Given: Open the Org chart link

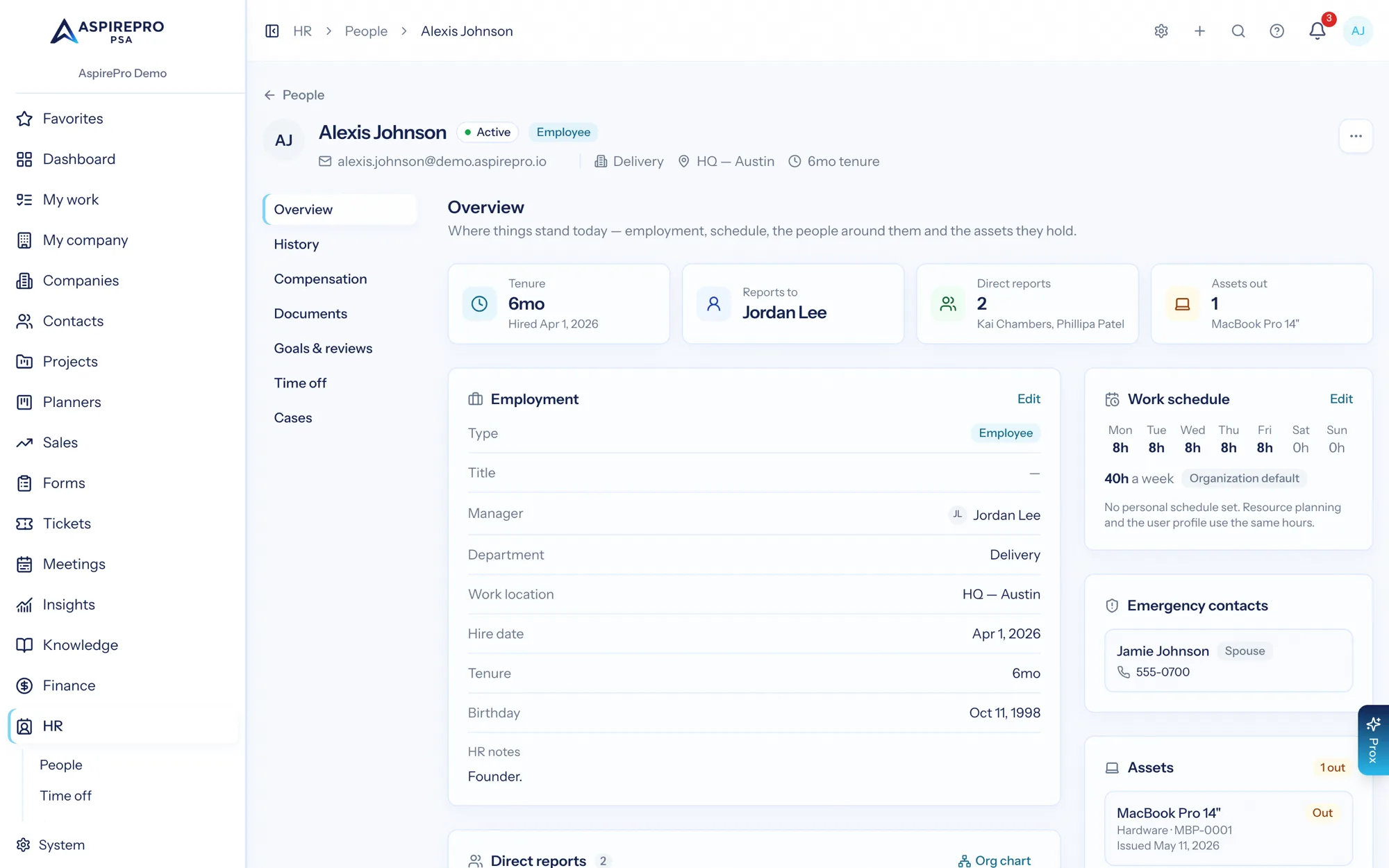Looking at the screenshot, I should point(995,860).
